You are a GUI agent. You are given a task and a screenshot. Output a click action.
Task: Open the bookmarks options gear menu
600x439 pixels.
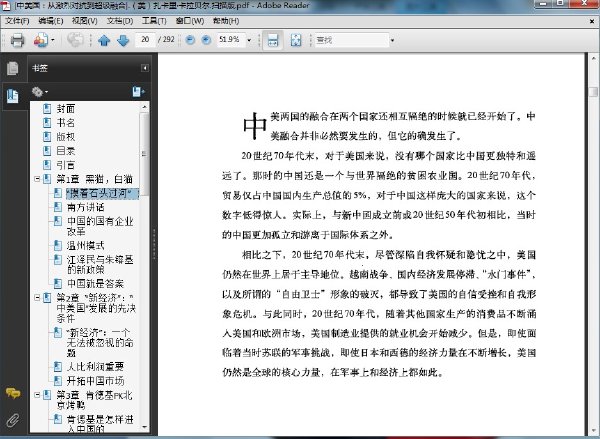(x=40, y=92)
